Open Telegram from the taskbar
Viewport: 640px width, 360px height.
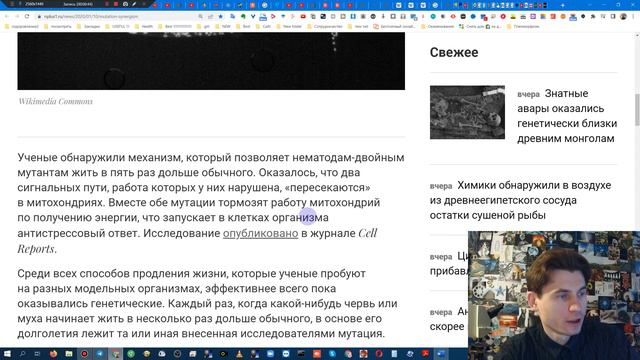click(100, 354)
